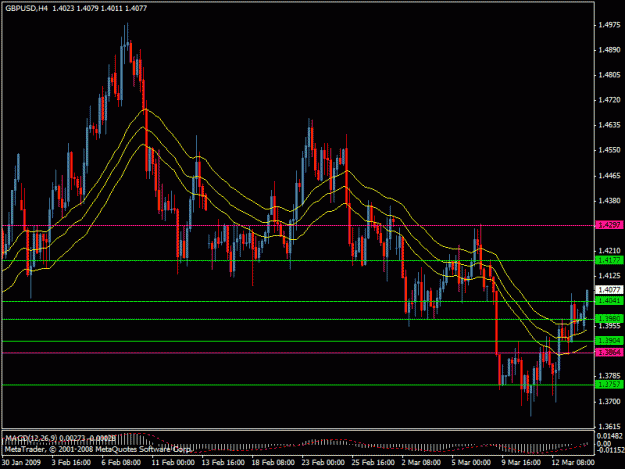Click the 23 Feb 00:00 time label
Image resolution: width=625 pixels, height=469 pixels.
323,463
